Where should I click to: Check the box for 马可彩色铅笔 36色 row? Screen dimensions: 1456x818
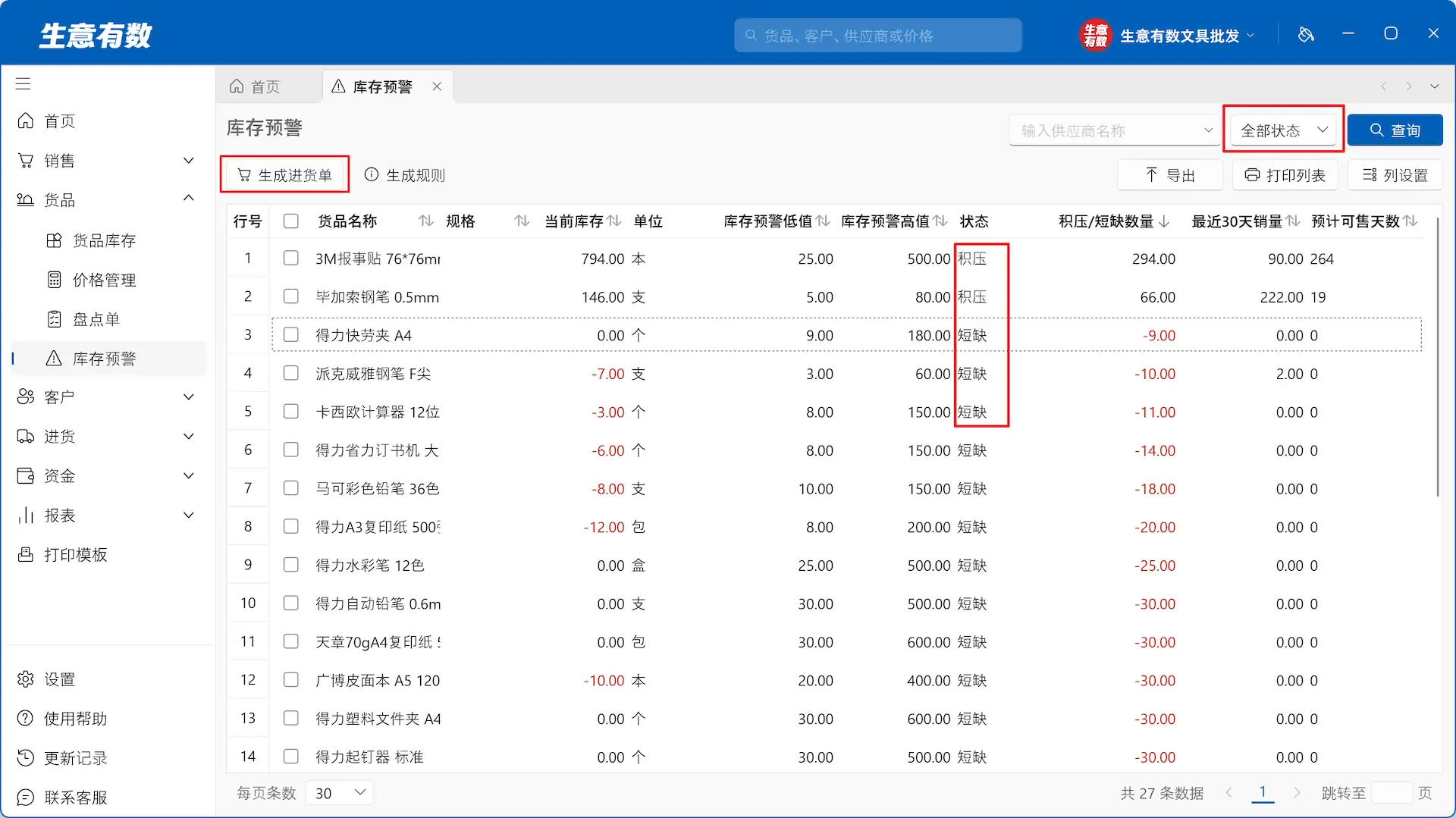pyautogui.click(x=291, y=488)
